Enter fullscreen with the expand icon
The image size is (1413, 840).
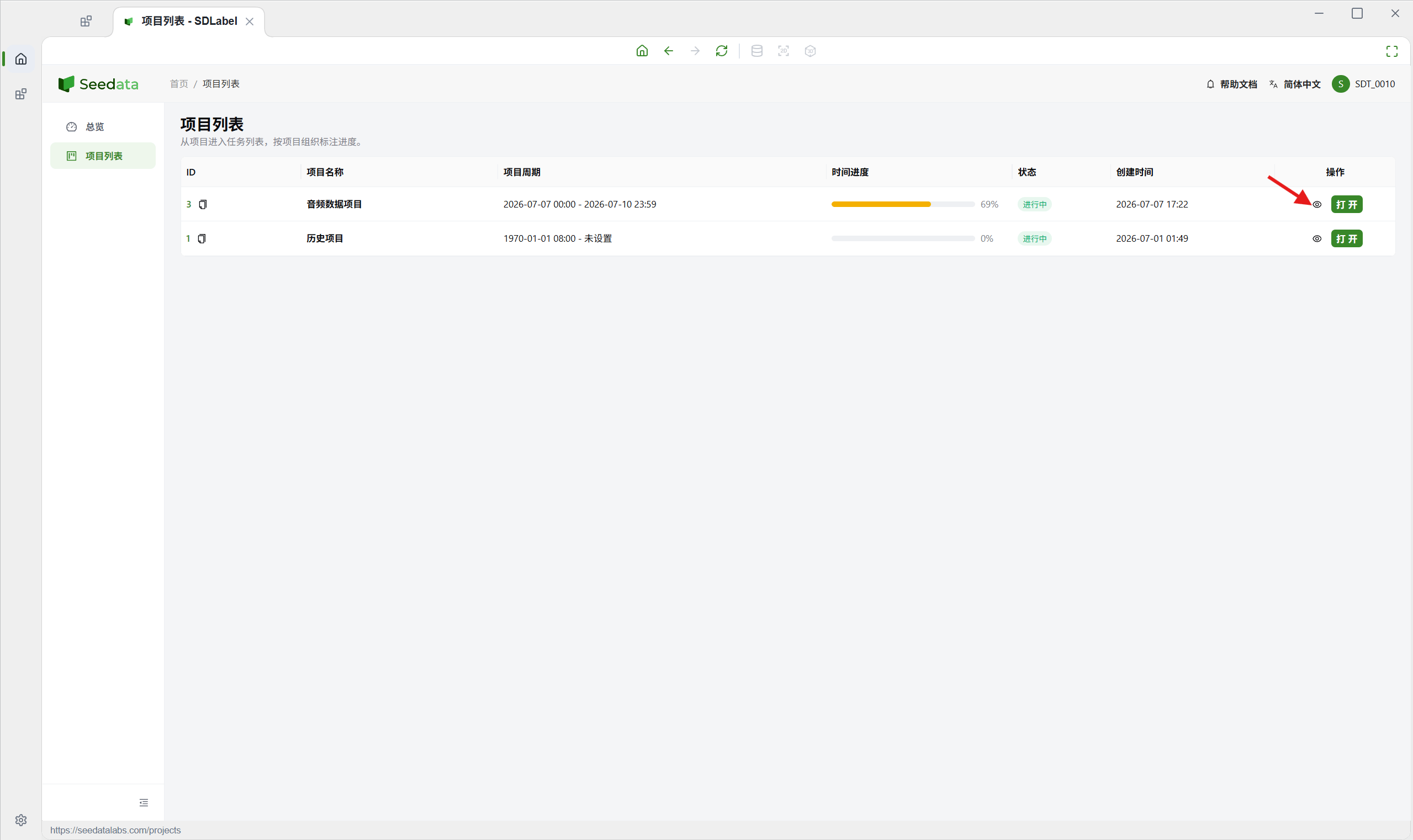tap(1391, 51)
